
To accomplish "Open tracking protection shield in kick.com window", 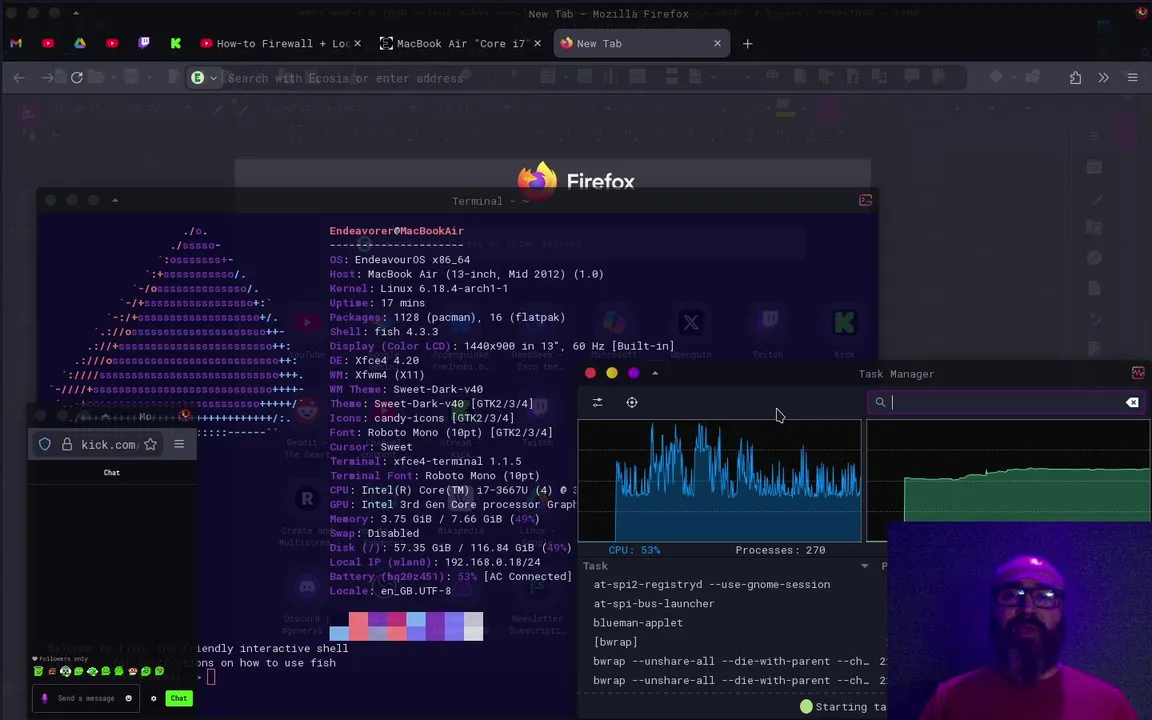I will (45, 444).
